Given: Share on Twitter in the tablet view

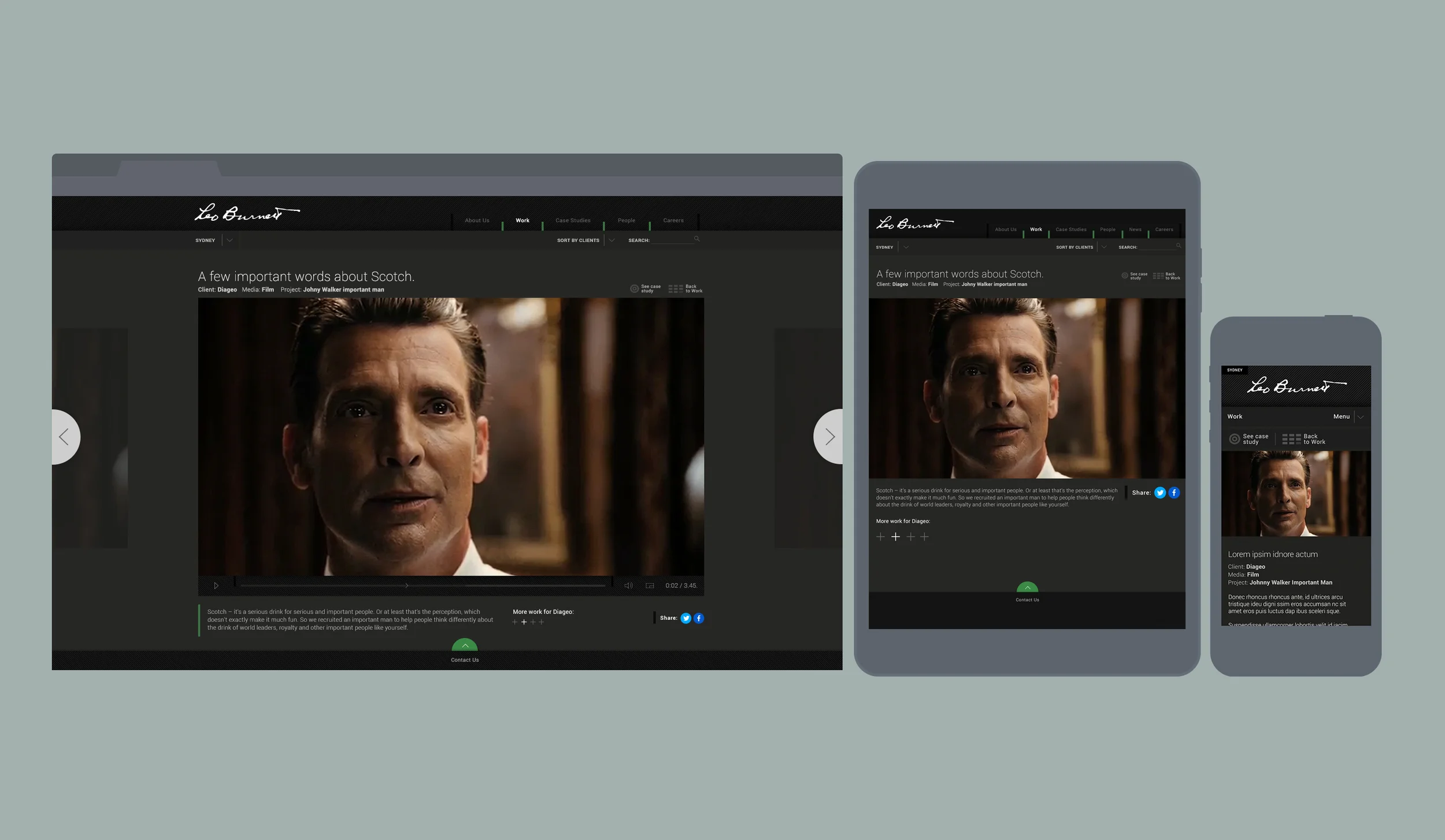Looking at the screenshot, I should [1159, 493].
